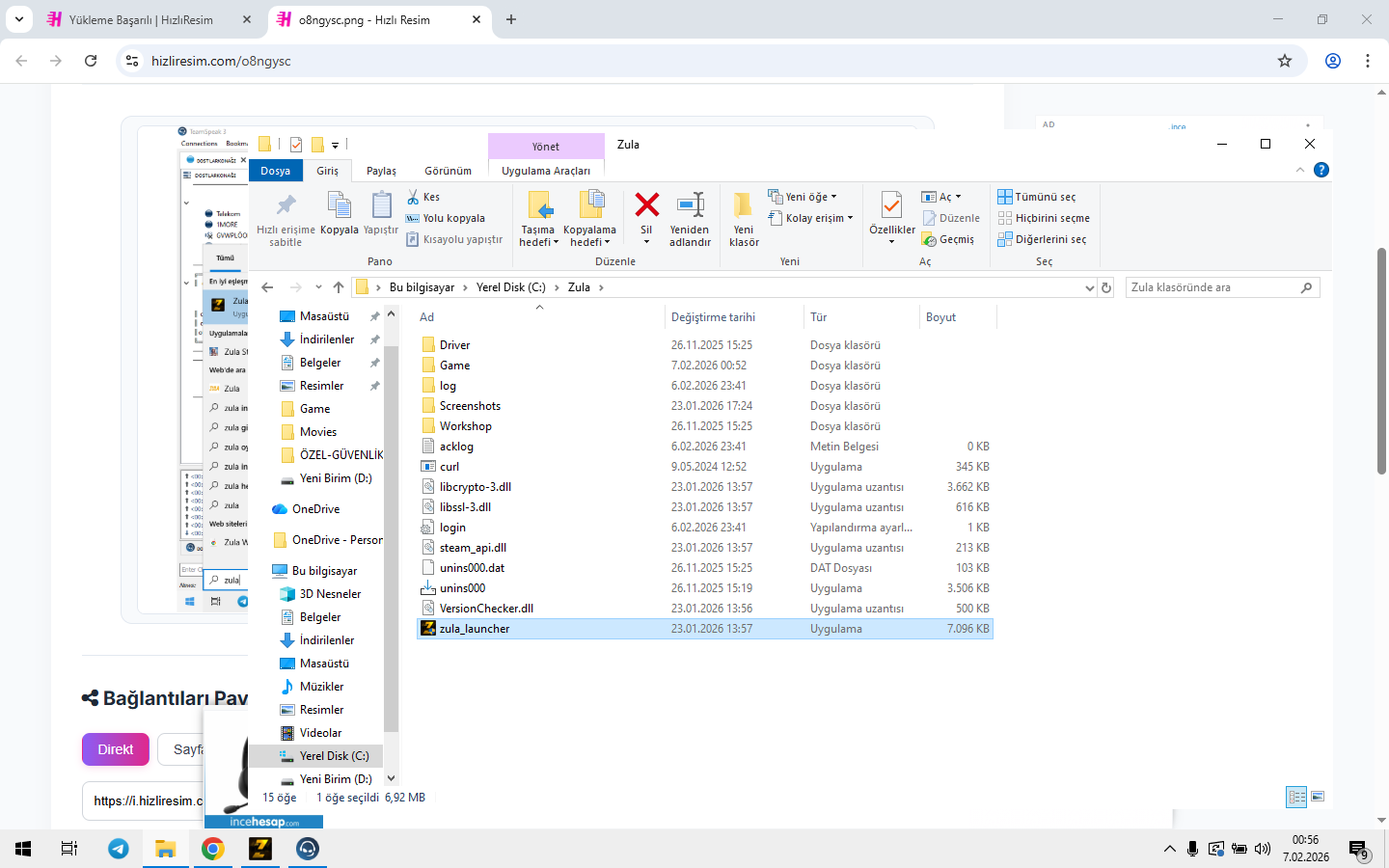Reload the hizliresim page
The width and height of the screenshot is (1389, 868).
[x=91, y=61]
